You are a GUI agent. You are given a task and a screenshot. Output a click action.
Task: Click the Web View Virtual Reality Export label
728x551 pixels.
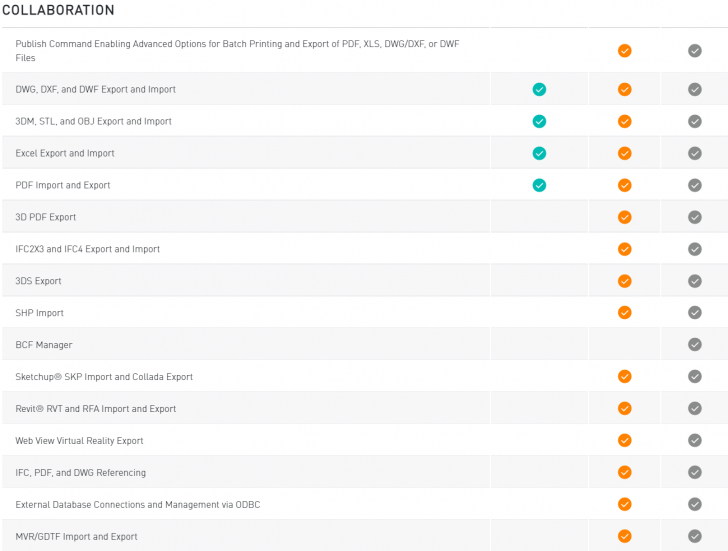click(79, 441)
